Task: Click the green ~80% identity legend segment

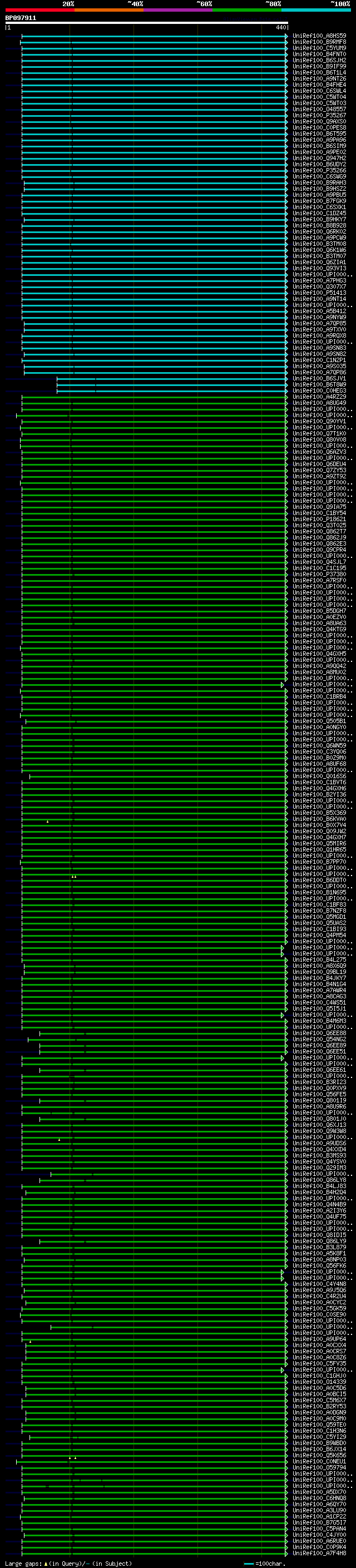Action: click(247, 10)
